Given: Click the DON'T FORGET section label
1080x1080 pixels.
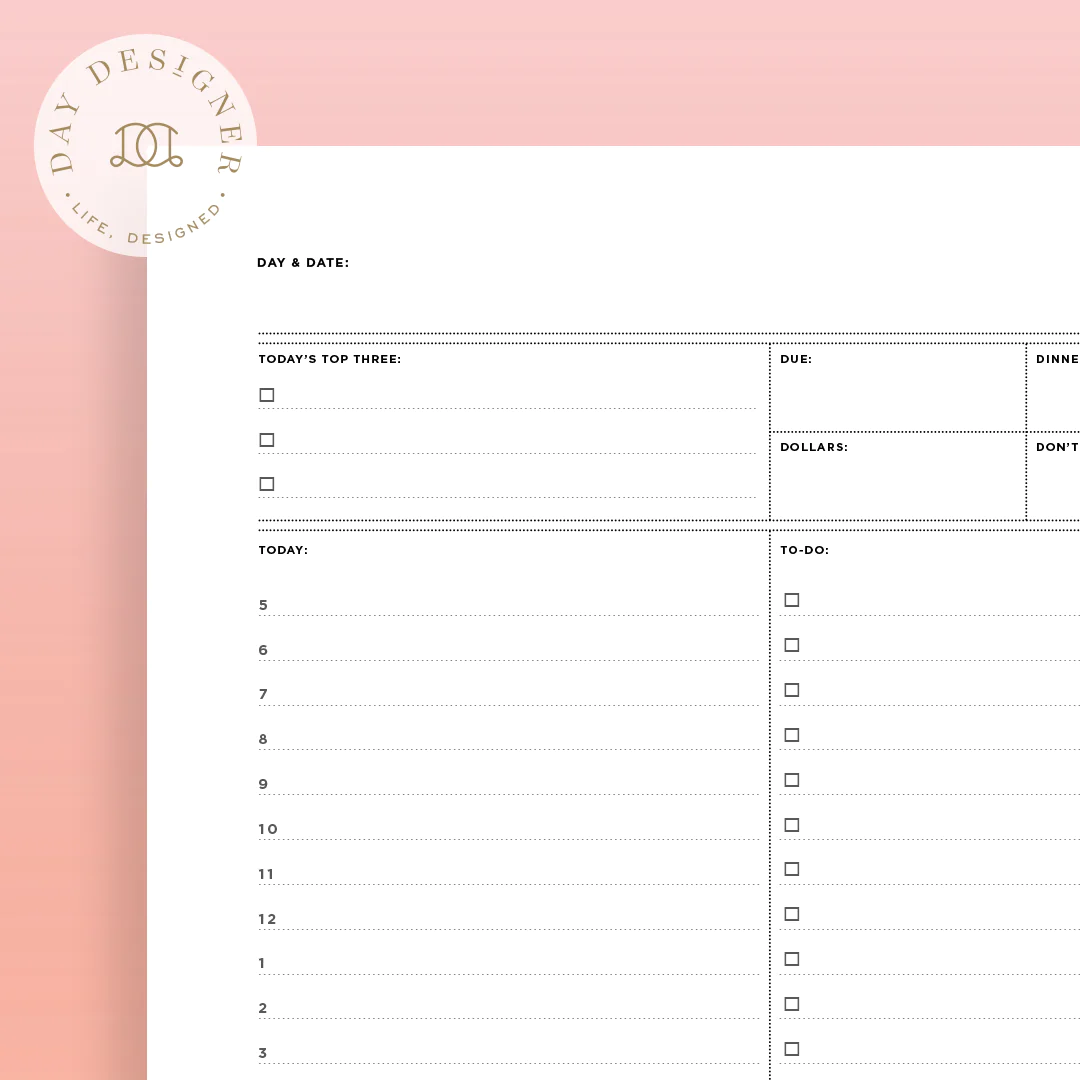Looking at the screenshot, I should [x=1057, y=447].
